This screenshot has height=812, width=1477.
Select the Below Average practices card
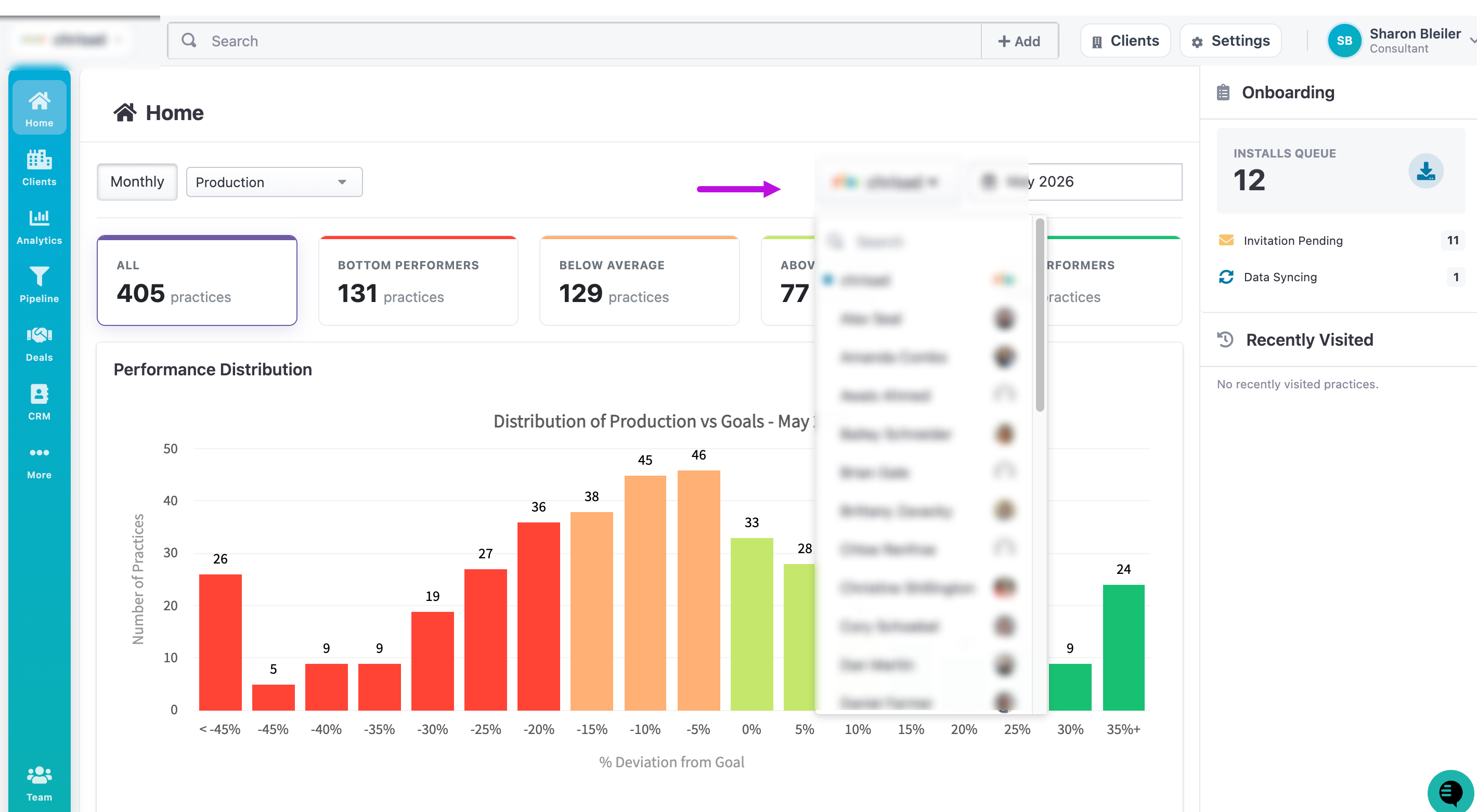[639, 280]
